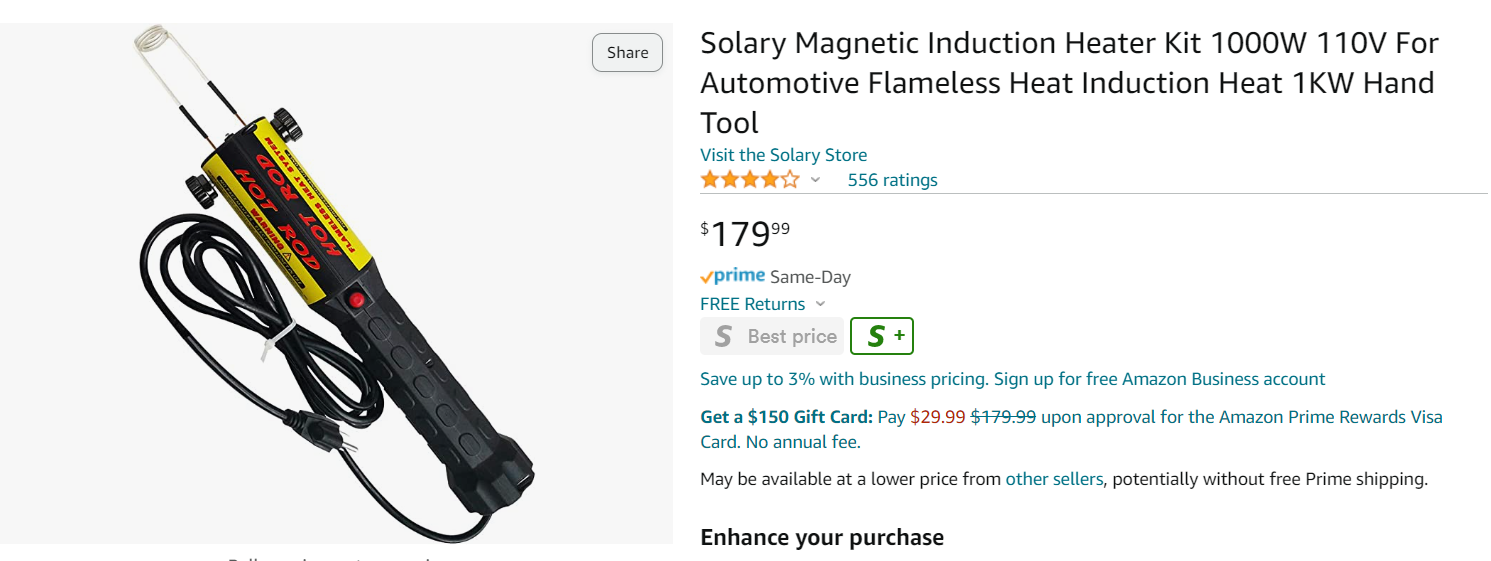Visit the Solary Store link
This screenshot has height=561, width=1491.
(x=783, y=155)
